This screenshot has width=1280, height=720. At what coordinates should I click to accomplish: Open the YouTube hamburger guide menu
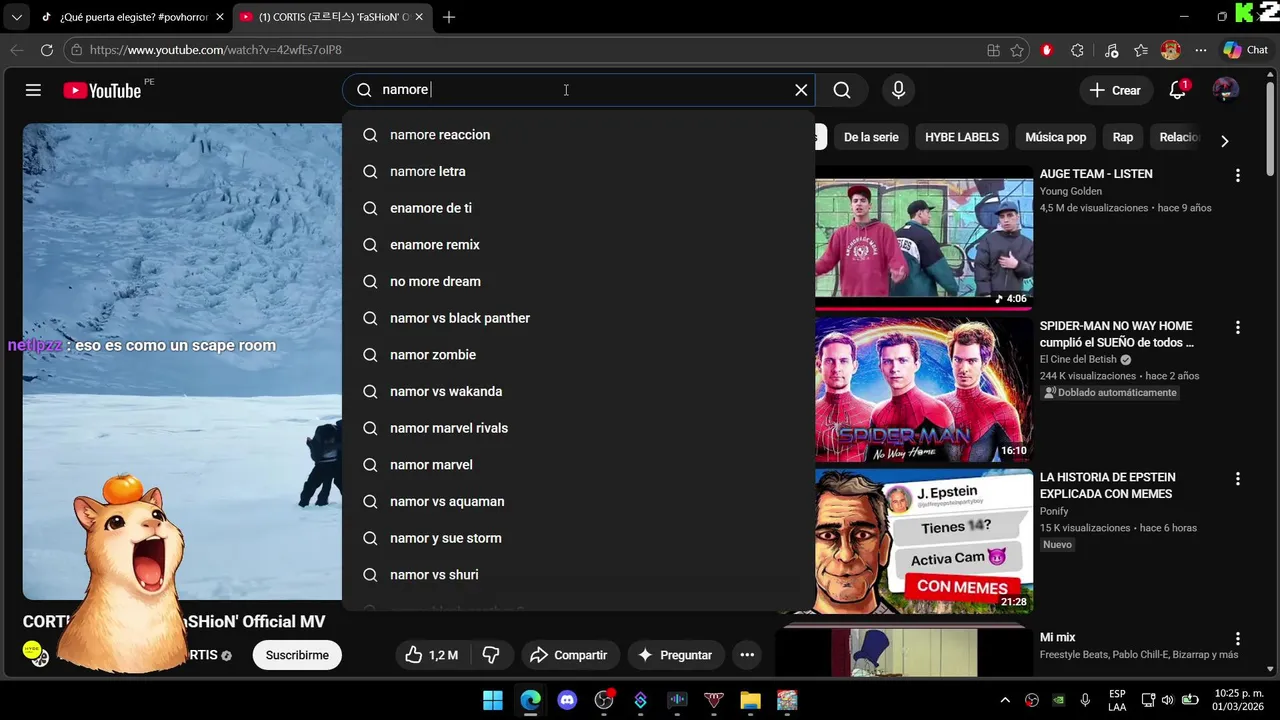tap(33, 90)
